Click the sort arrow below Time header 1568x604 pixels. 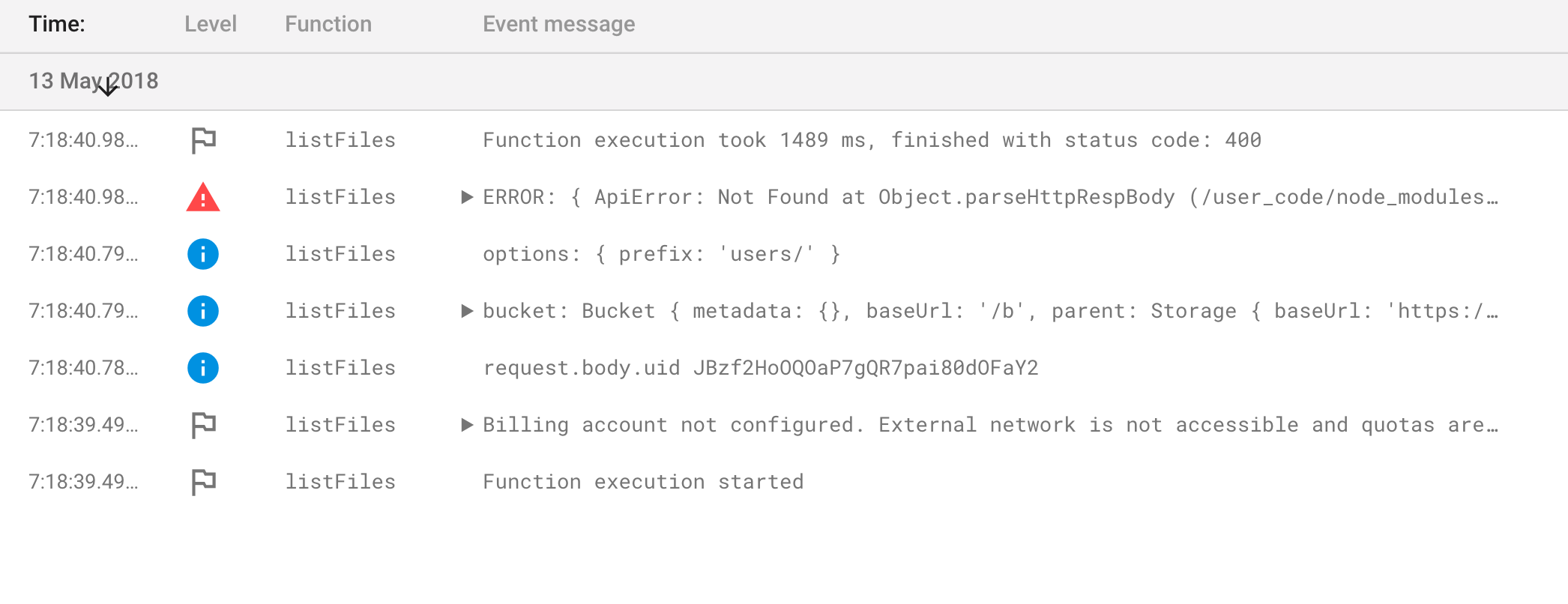point(107,88)
